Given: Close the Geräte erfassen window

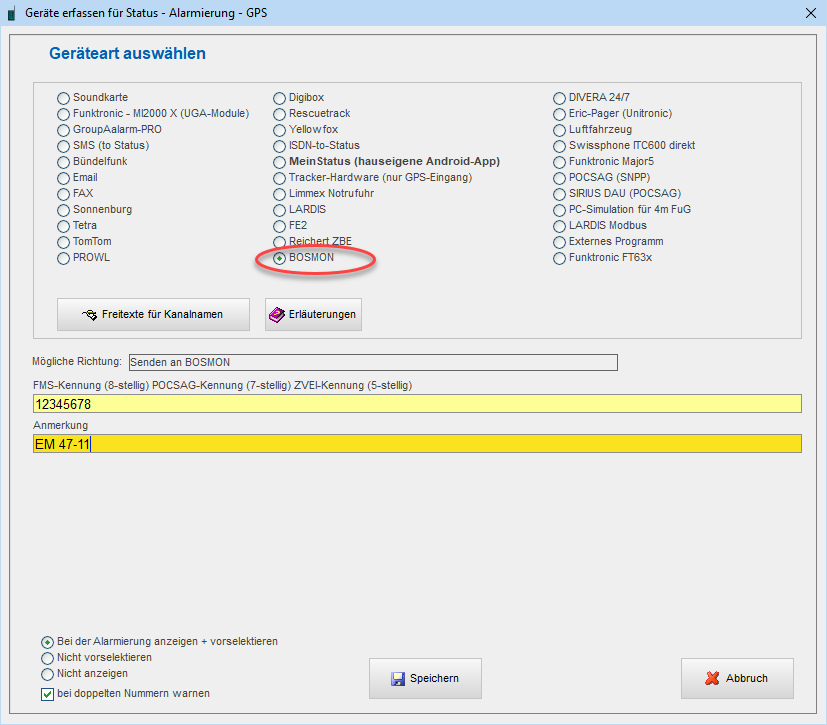Looking at the screenshot, I should pyautogui.click(x=810, y=13).
